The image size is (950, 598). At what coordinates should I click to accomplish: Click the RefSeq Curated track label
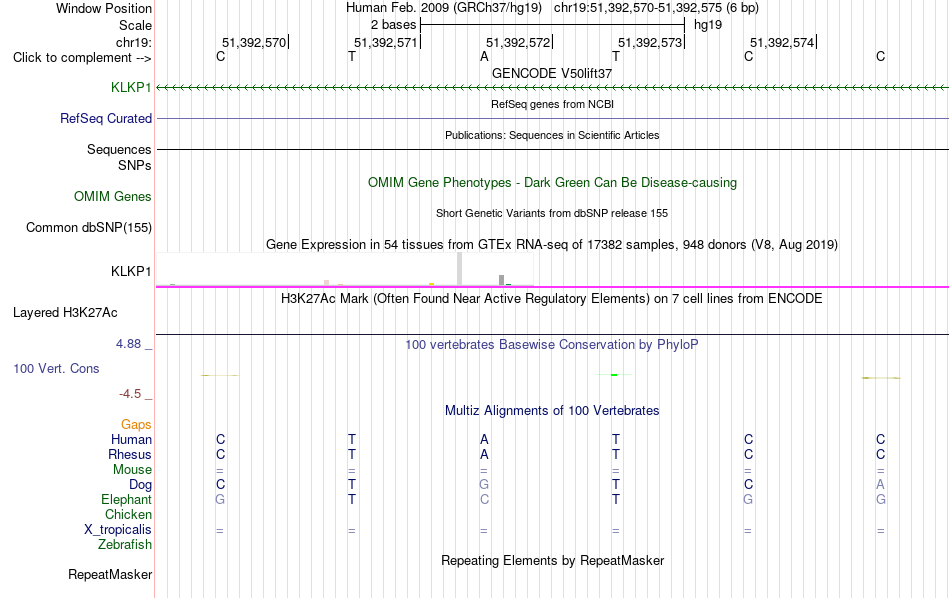(106, 118)
